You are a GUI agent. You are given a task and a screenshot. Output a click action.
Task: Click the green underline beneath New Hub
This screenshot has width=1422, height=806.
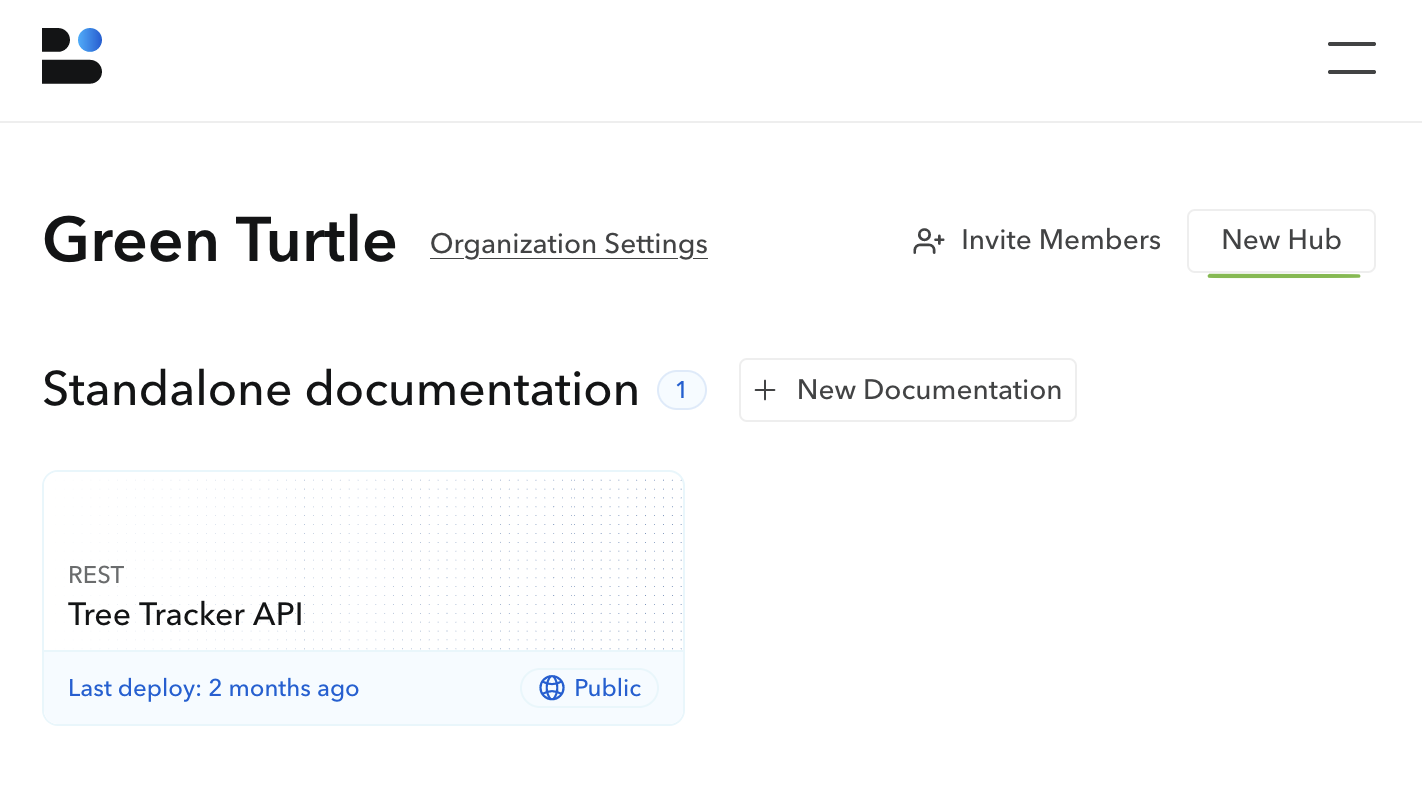pos(1281,277)
